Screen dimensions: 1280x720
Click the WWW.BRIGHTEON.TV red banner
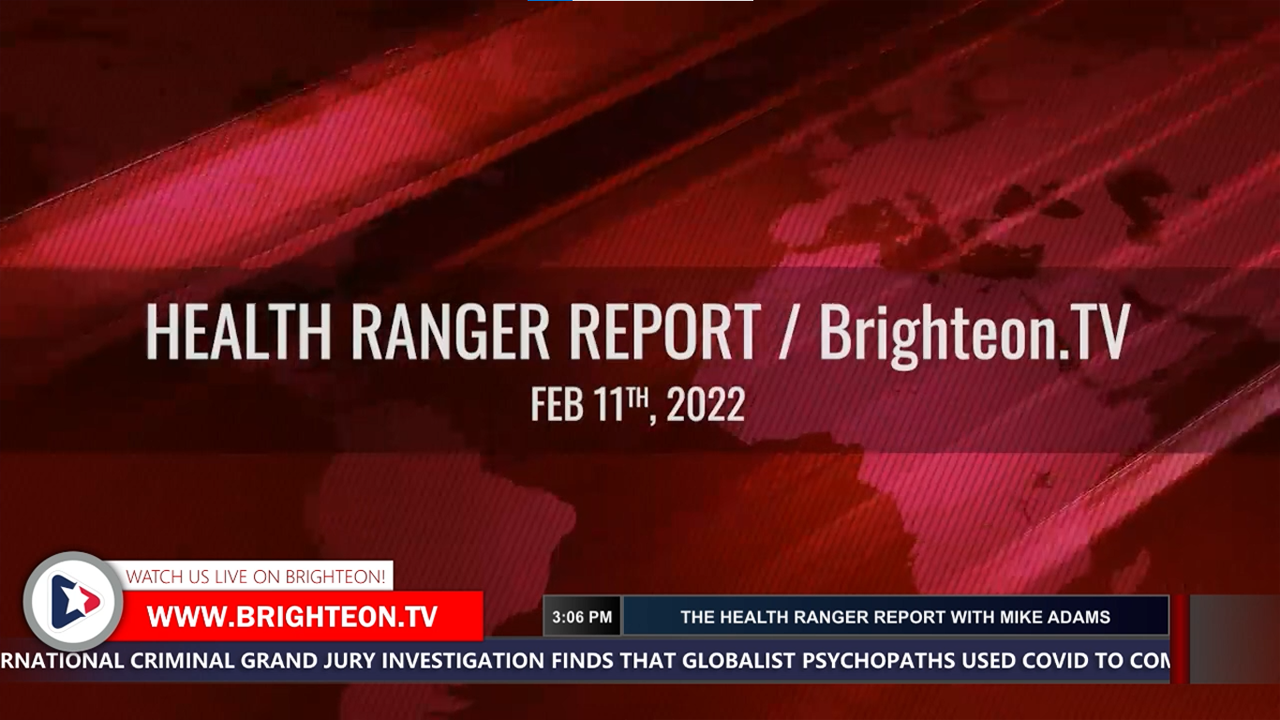click(x=292, y=617)
